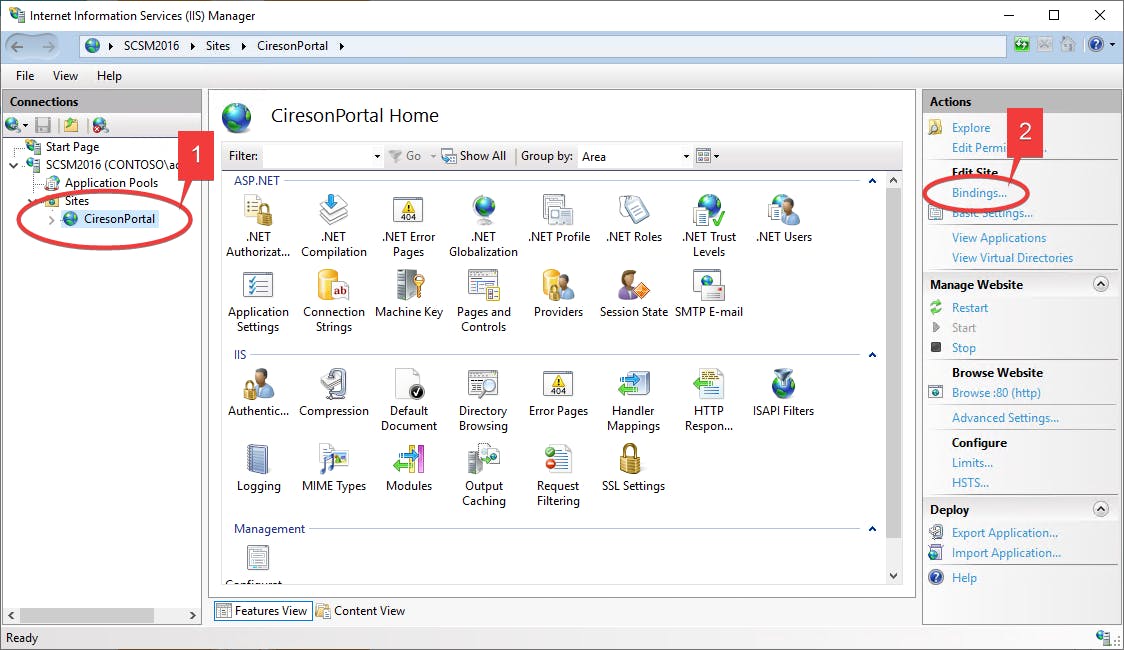Open the view mode dropdown next to Group by
The height and width of the screenshot is (650, 1124).
coord(708,156)
